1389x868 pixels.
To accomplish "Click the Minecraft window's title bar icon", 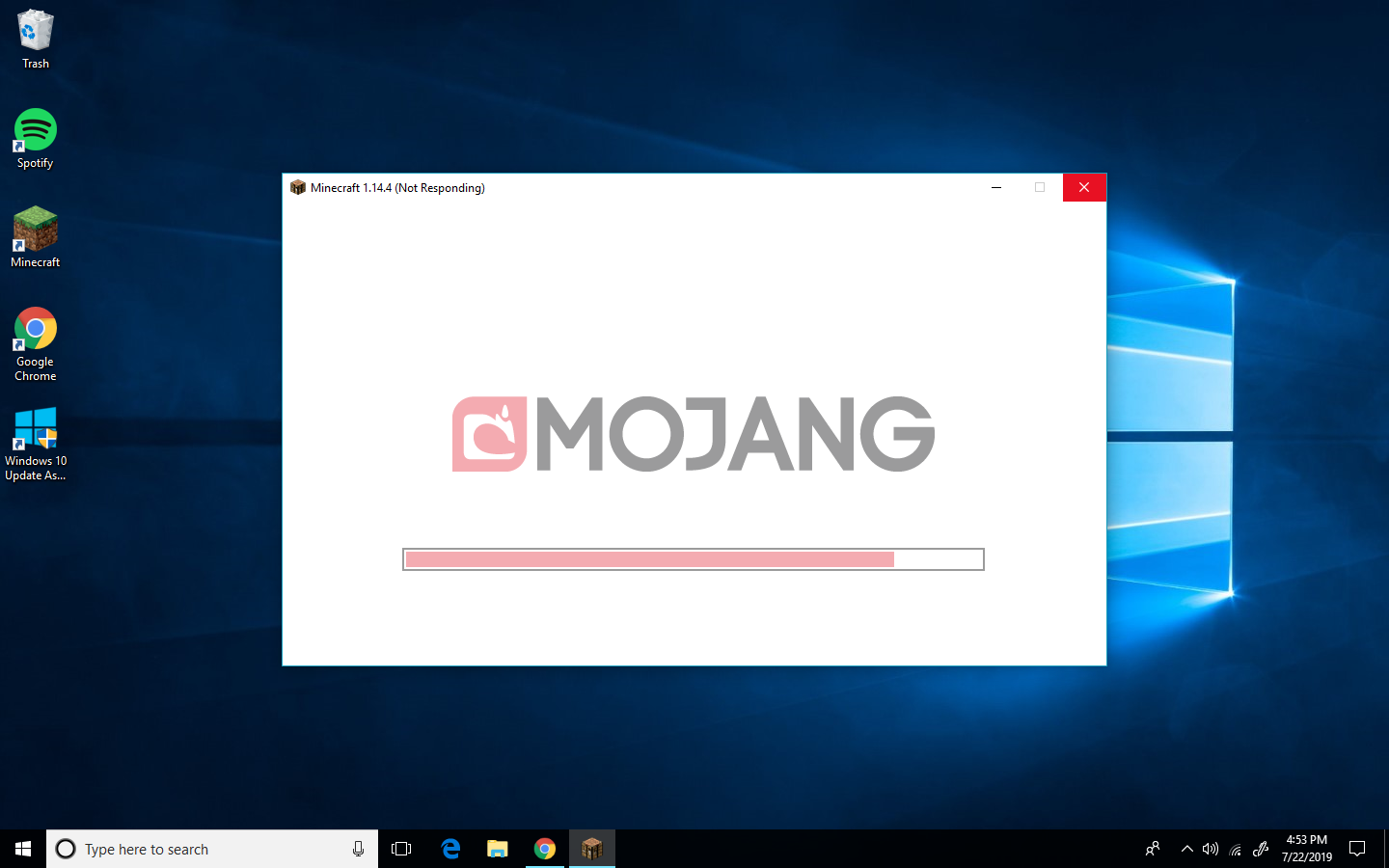I will [x=298, y=187].
